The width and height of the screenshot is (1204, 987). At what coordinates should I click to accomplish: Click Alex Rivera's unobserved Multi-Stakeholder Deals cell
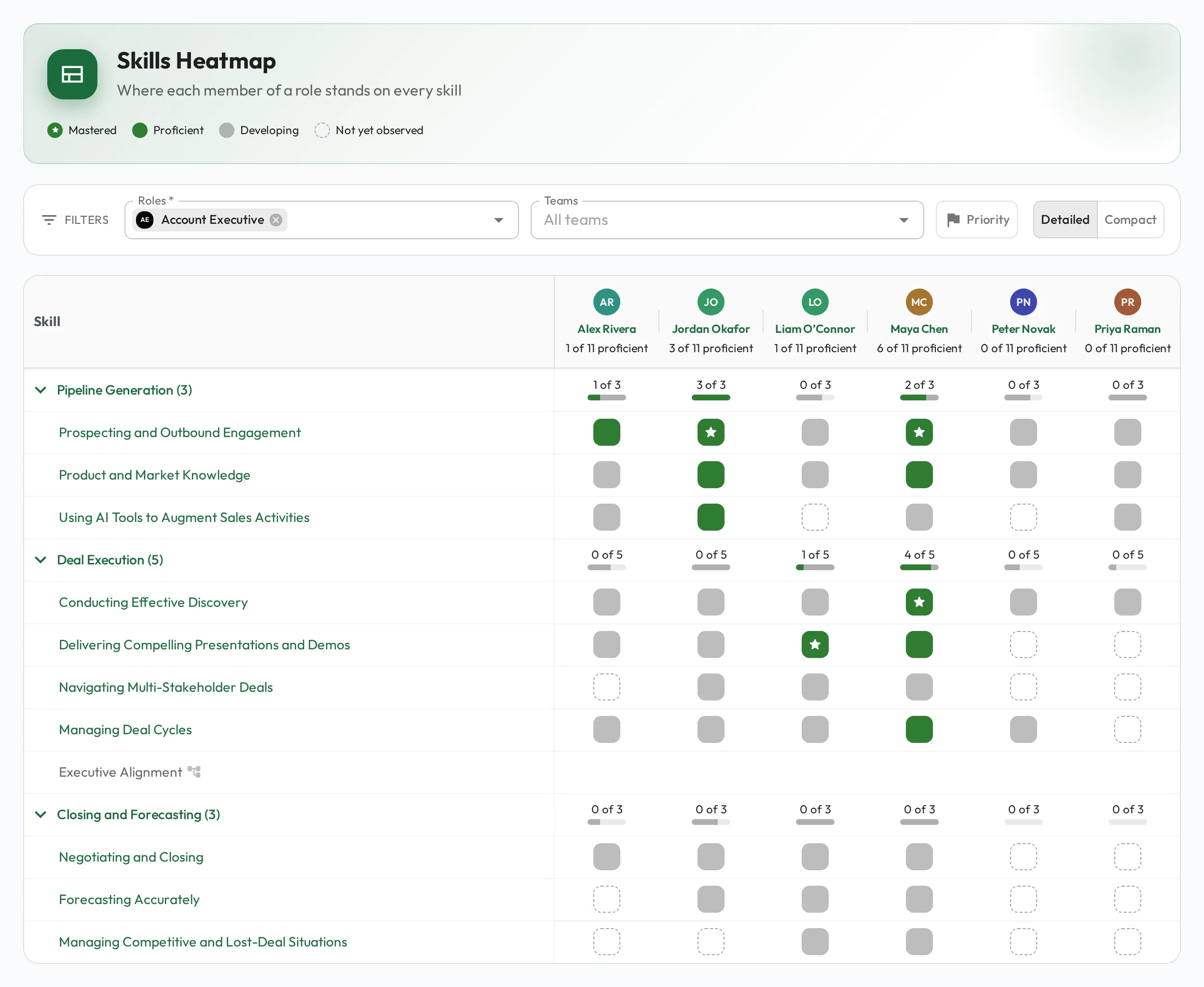tap(606, 687)
